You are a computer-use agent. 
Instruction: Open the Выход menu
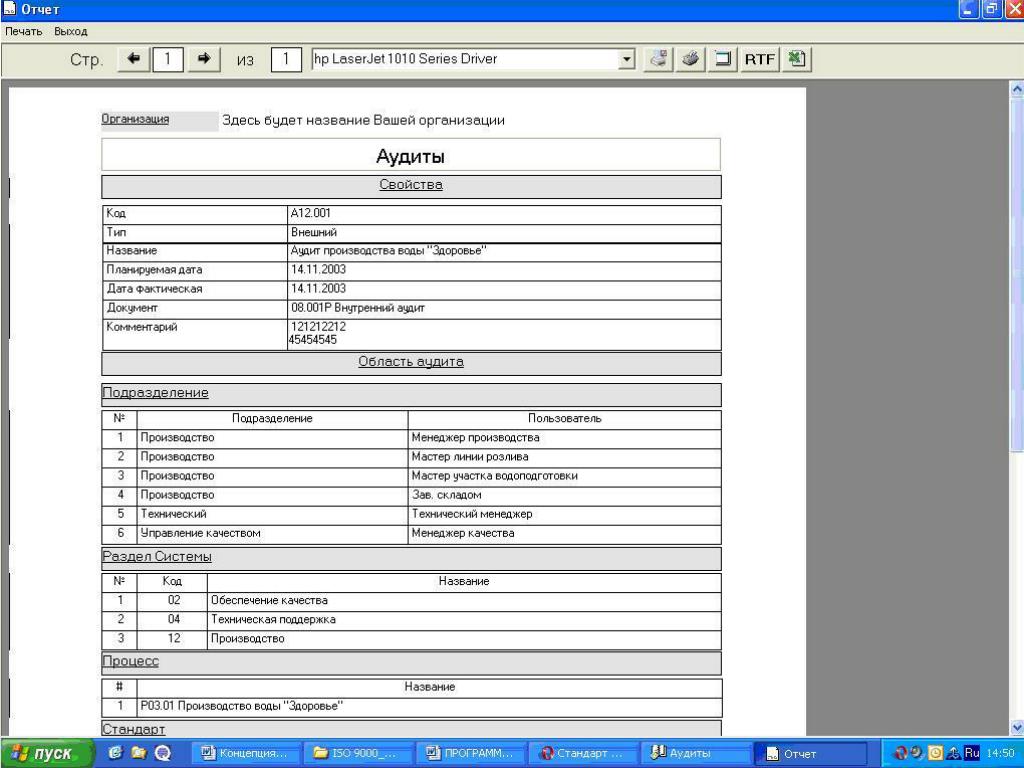(x=71, y=31)
